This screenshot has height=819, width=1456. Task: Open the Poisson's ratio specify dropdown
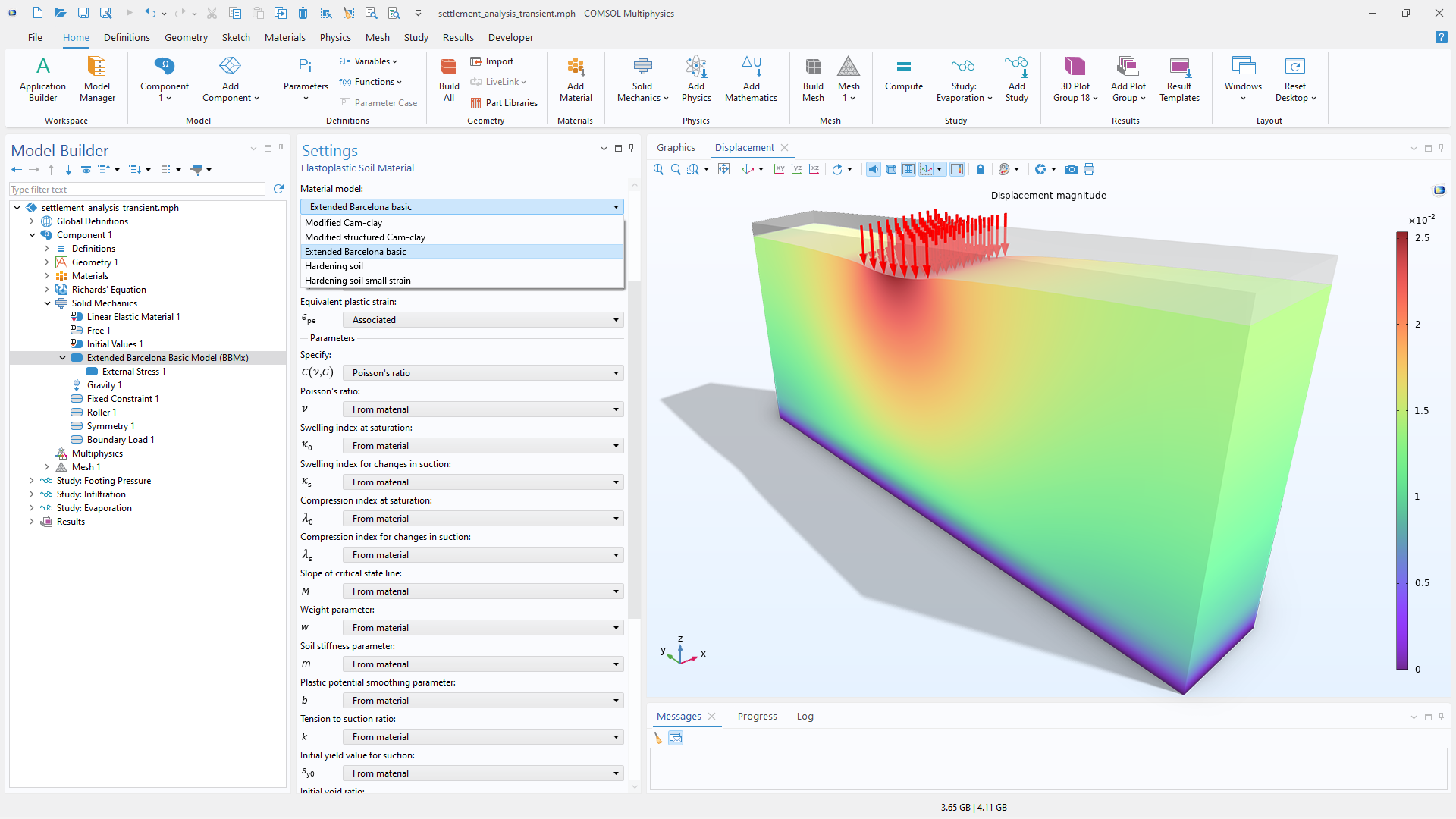(x=483, y=373)
